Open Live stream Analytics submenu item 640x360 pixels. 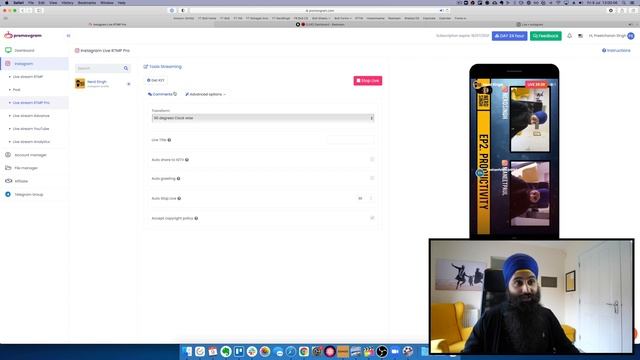tap(31, 142)
